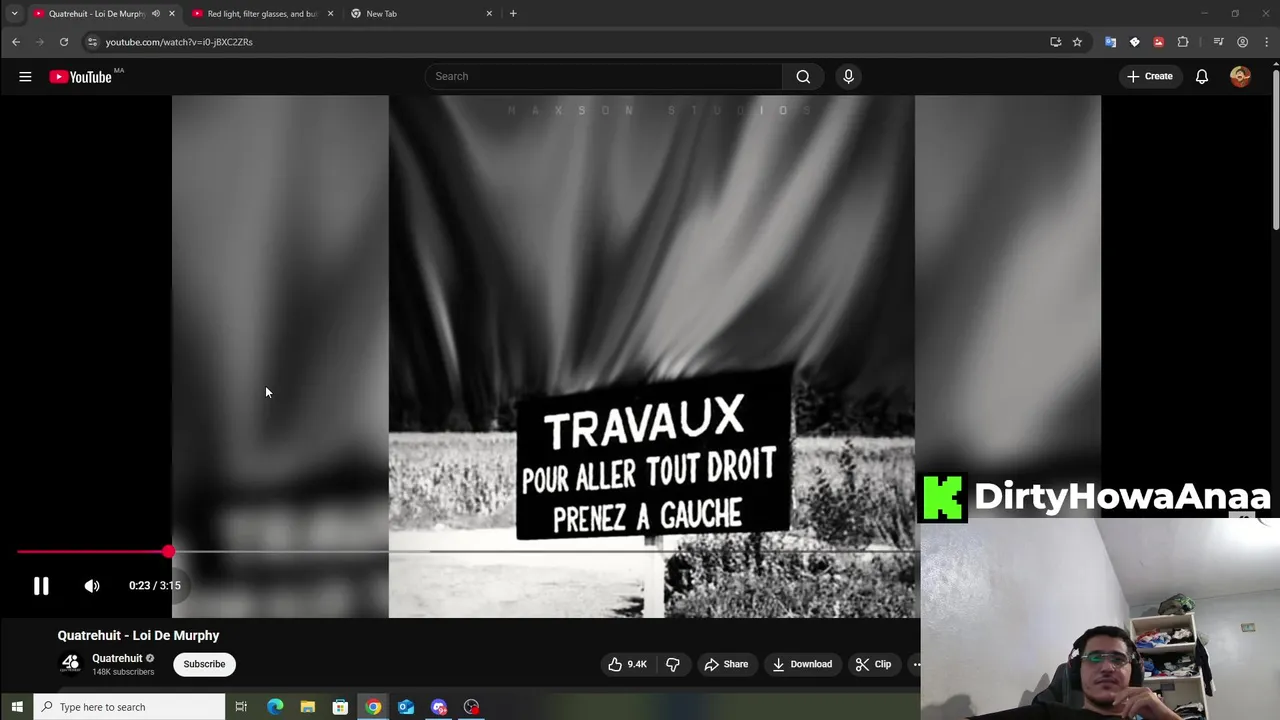Focus the YouTube search field
The width and height of the screenshot is (1280, 720).
[x=604, y=76]
